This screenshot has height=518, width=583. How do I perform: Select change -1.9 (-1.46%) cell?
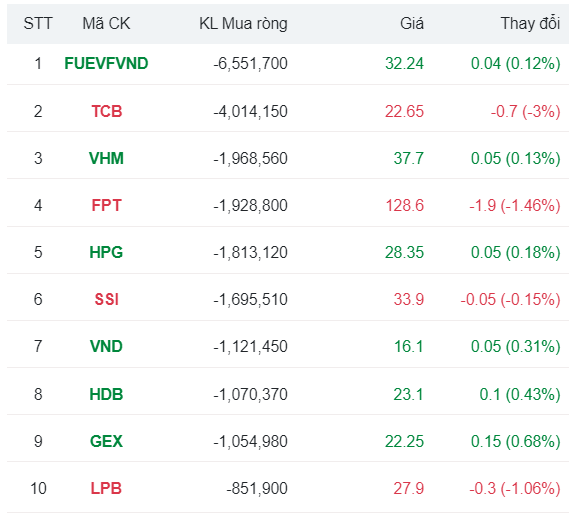coord(515,205)
